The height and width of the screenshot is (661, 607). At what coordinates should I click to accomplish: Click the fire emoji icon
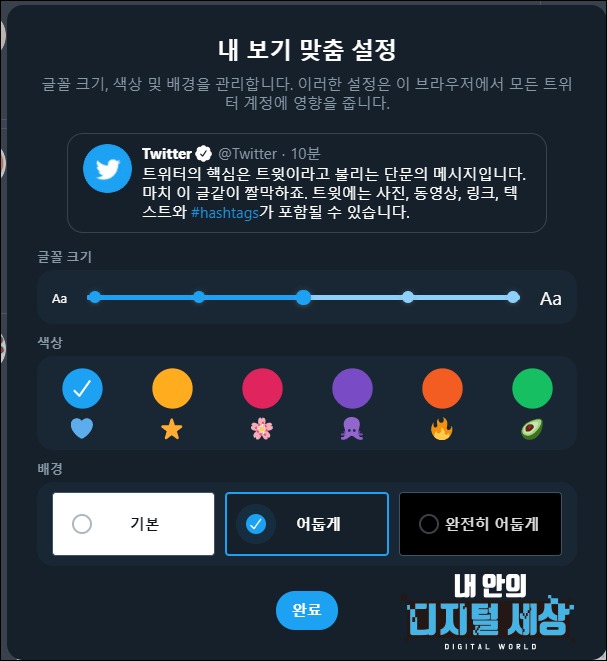pos(442,429)
